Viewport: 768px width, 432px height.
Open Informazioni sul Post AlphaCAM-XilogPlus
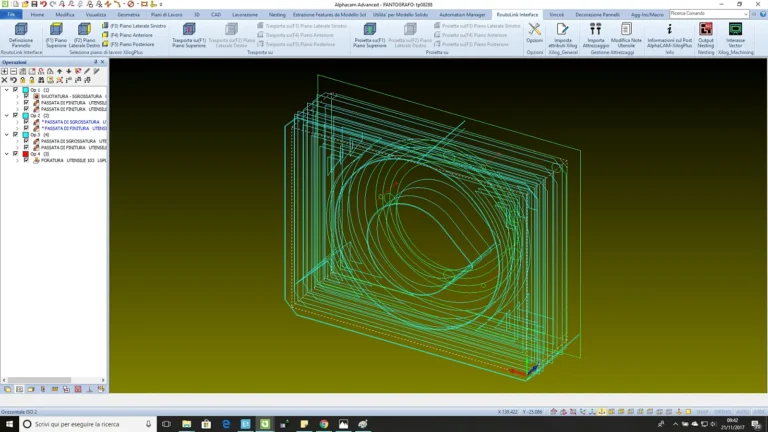670,34
